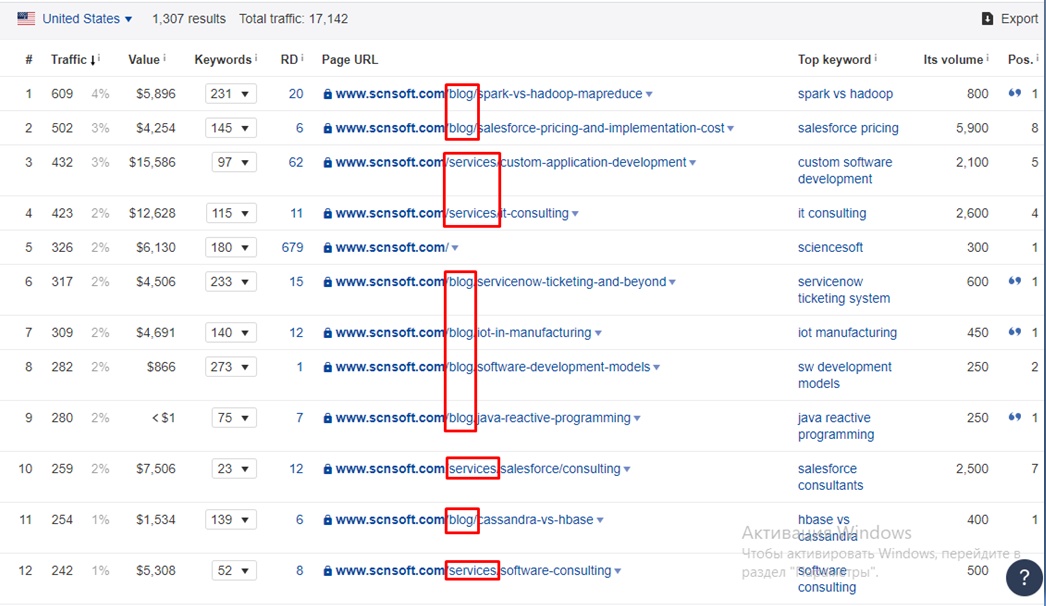Expand URL menu arrow for salesforce-pricing-and-implementation-cost
Image resolution: width=1046 pixels, height=606 pixels.
coord(730,129)
